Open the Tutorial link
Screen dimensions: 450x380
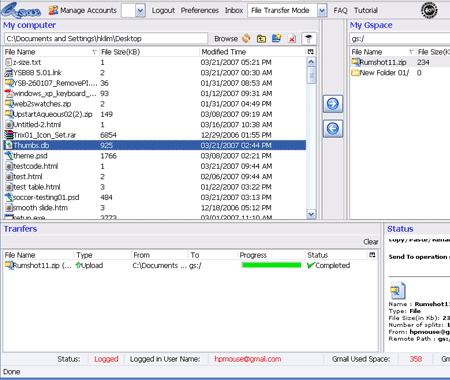point(366,10)
